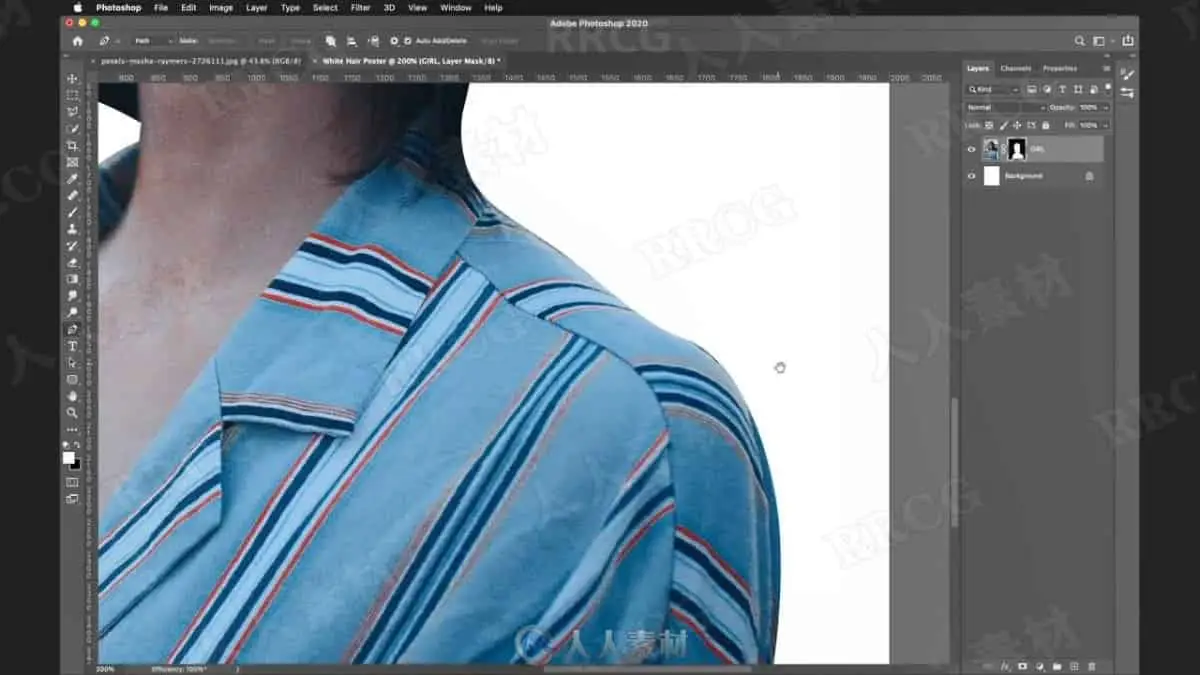The width and height of the screenshot is (1200, 675).
Task: Filter layers by pixel layers icon
Action: click(x=1032, y=89)
